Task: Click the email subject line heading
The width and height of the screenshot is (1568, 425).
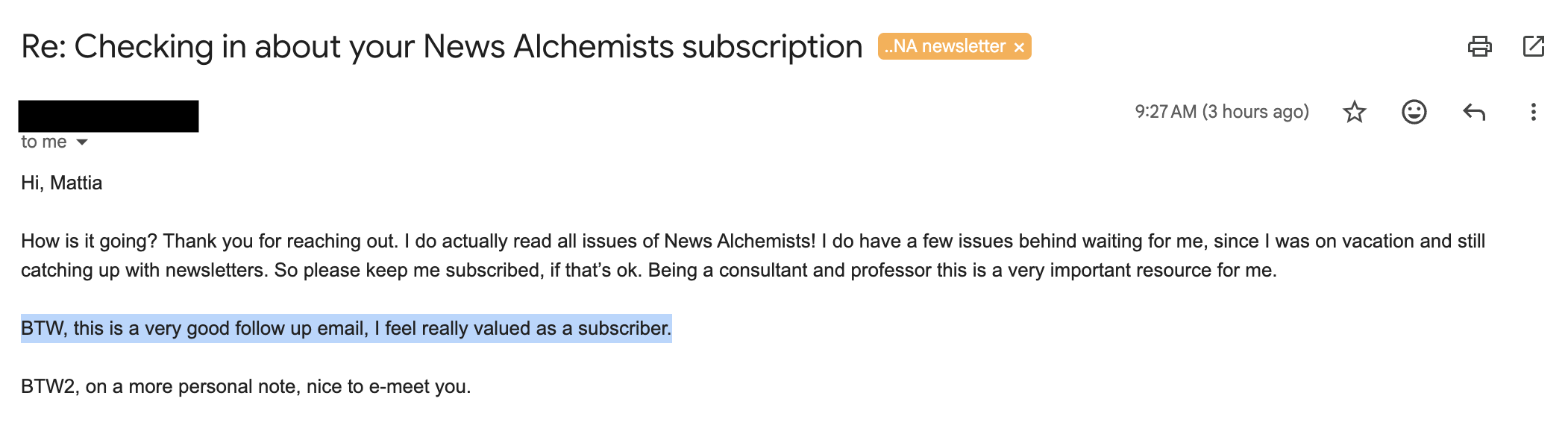Action: (x=440, y=46)
